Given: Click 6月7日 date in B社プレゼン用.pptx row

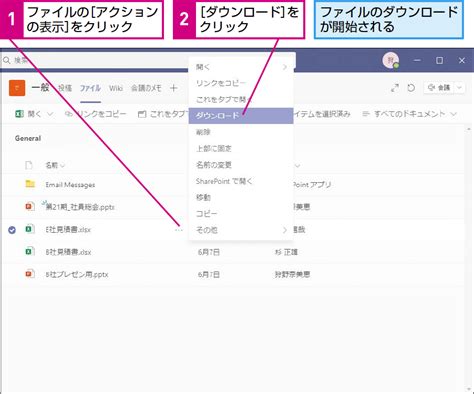Looking at the screenshot, I should point(209,275).
